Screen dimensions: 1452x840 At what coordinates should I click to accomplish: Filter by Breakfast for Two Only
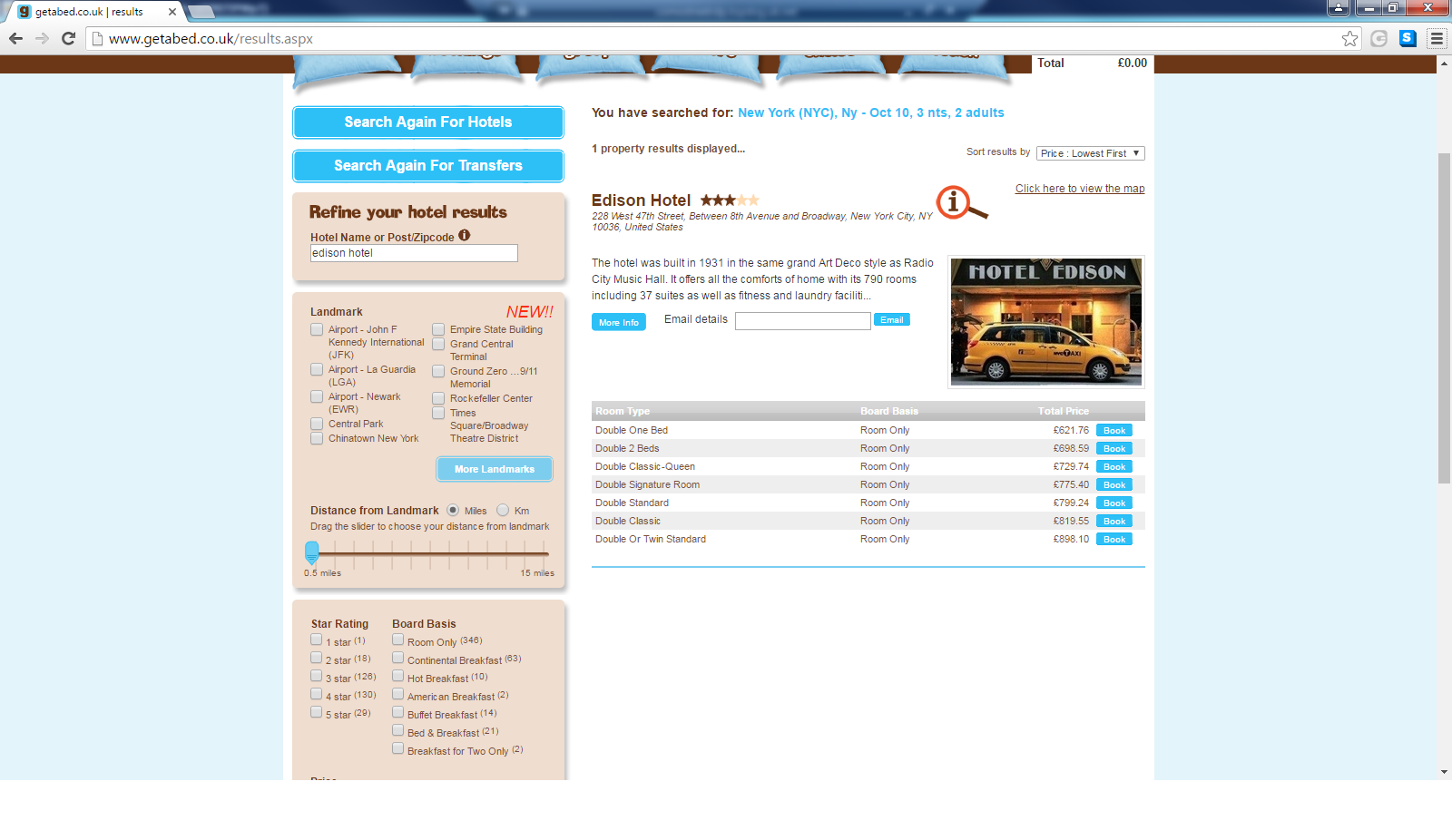point(397,748)
